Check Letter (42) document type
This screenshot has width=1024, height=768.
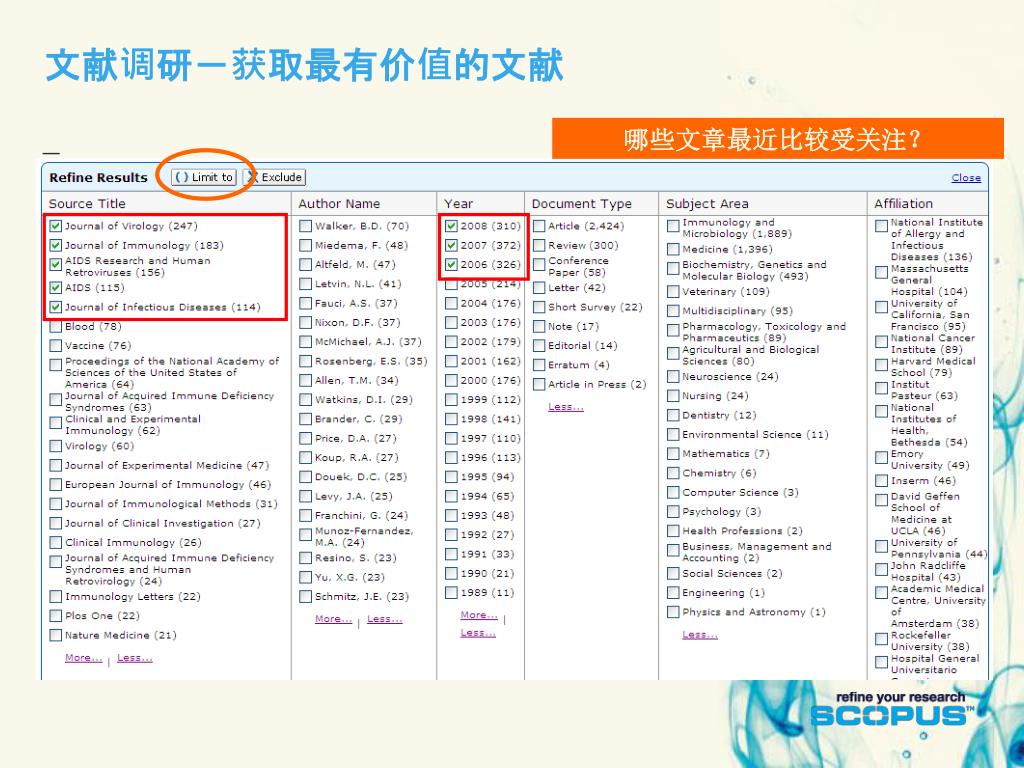pyautogui.click(x=539, y=287)
